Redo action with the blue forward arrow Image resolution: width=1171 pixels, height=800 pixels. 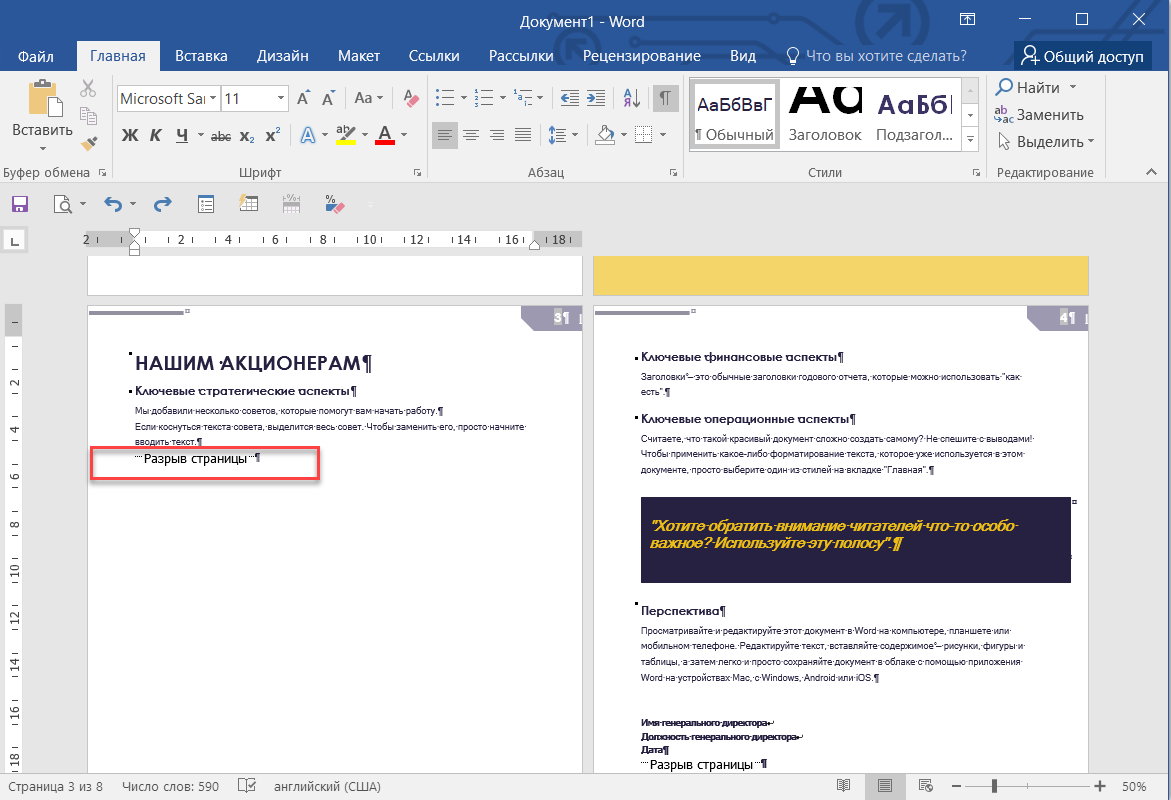(x=162, y=203)
